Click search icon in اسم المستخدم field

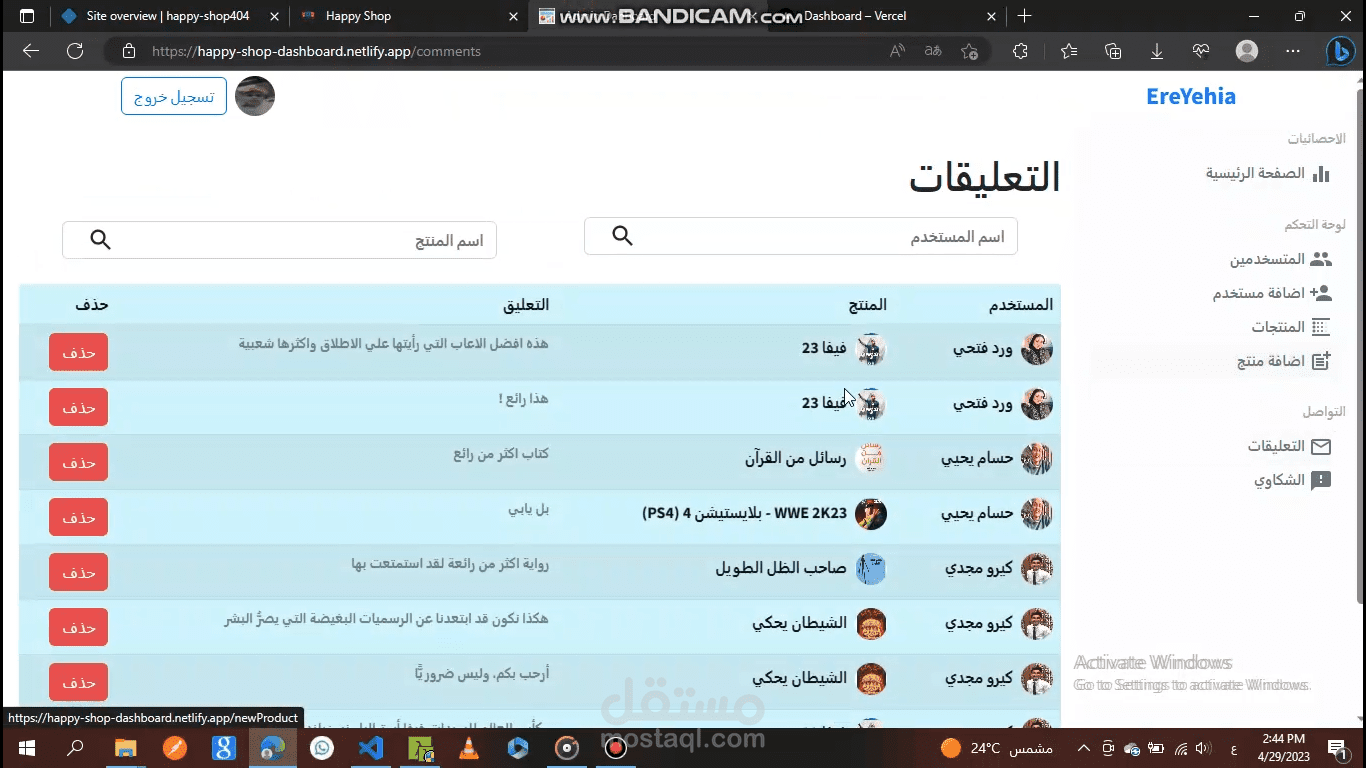pos(622,236)
